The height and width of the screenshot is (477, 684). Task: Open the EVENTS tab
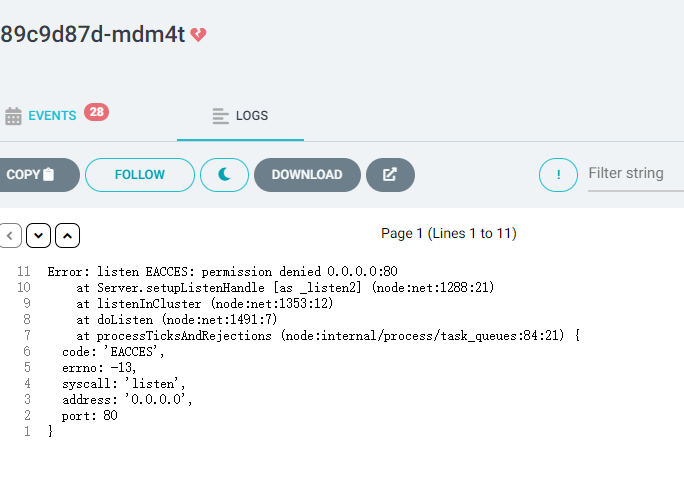coord(52,116)
